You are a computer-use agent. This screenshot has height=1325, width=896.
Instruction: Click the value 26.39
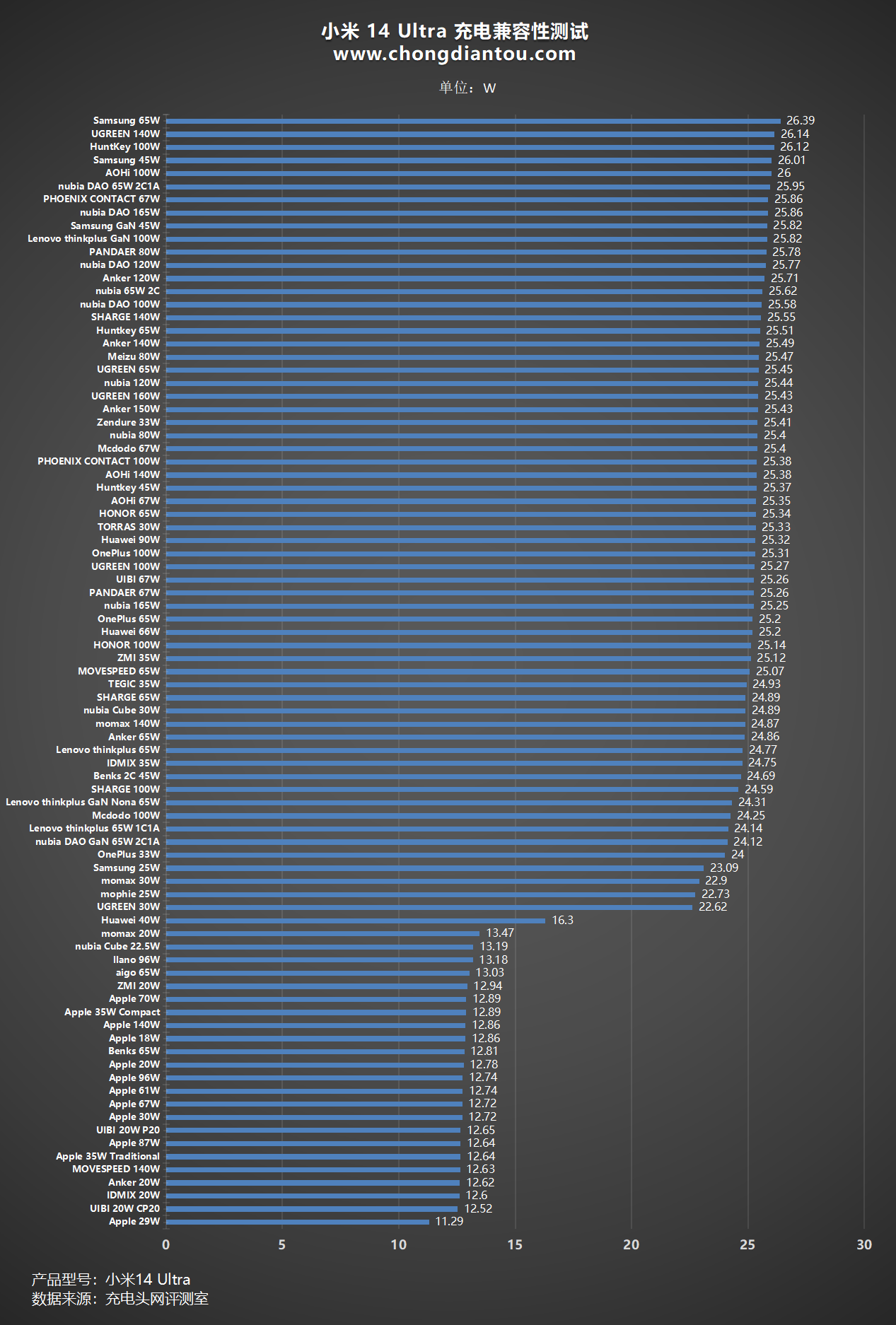pos(801,120)
